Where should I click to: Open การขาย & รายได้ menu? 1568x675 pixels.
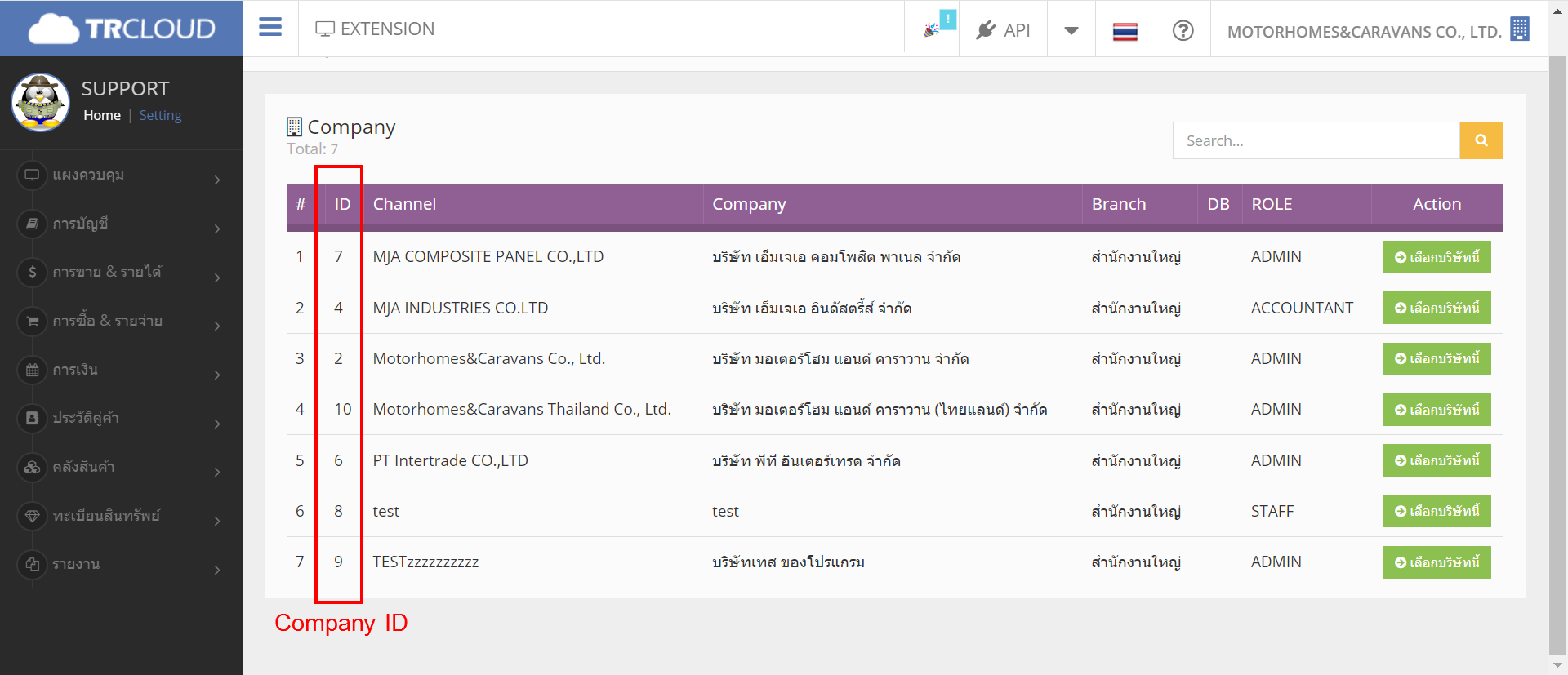(x=107, y=272)
